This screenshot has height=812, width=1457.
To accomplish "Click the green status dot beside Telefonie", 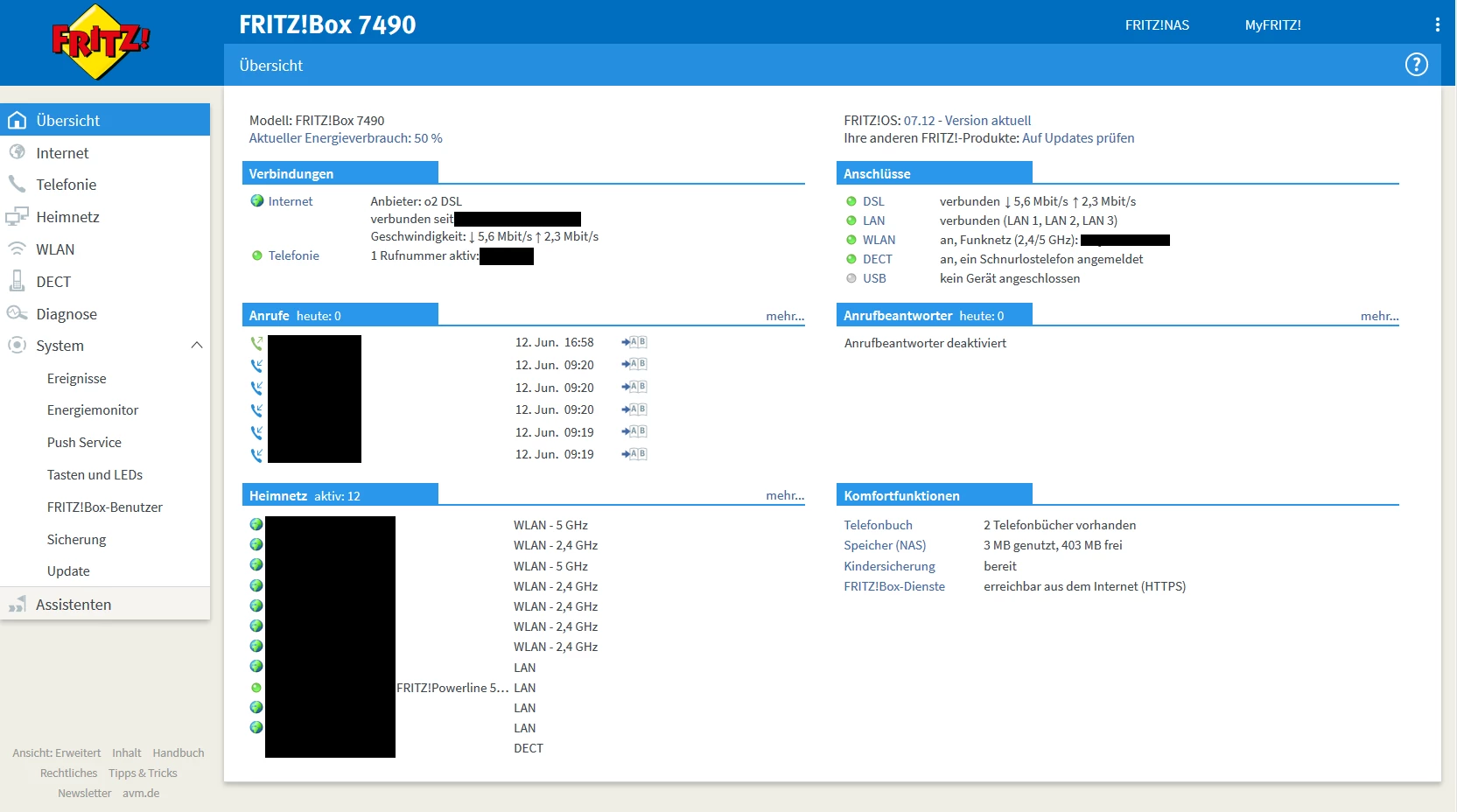I will click(x=257, y=255).
